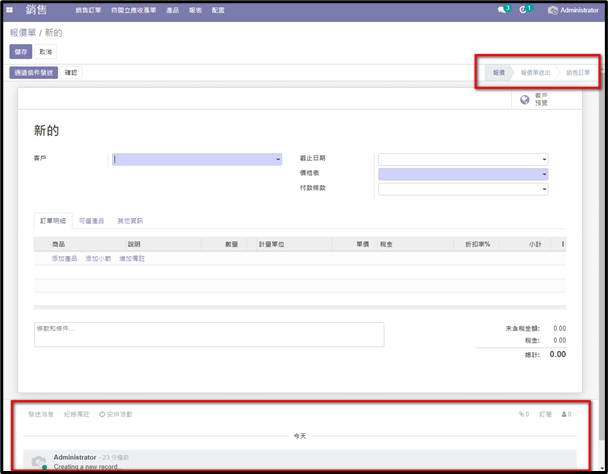Click the Administrator avatar in chatter message

(x=39, y=462)
